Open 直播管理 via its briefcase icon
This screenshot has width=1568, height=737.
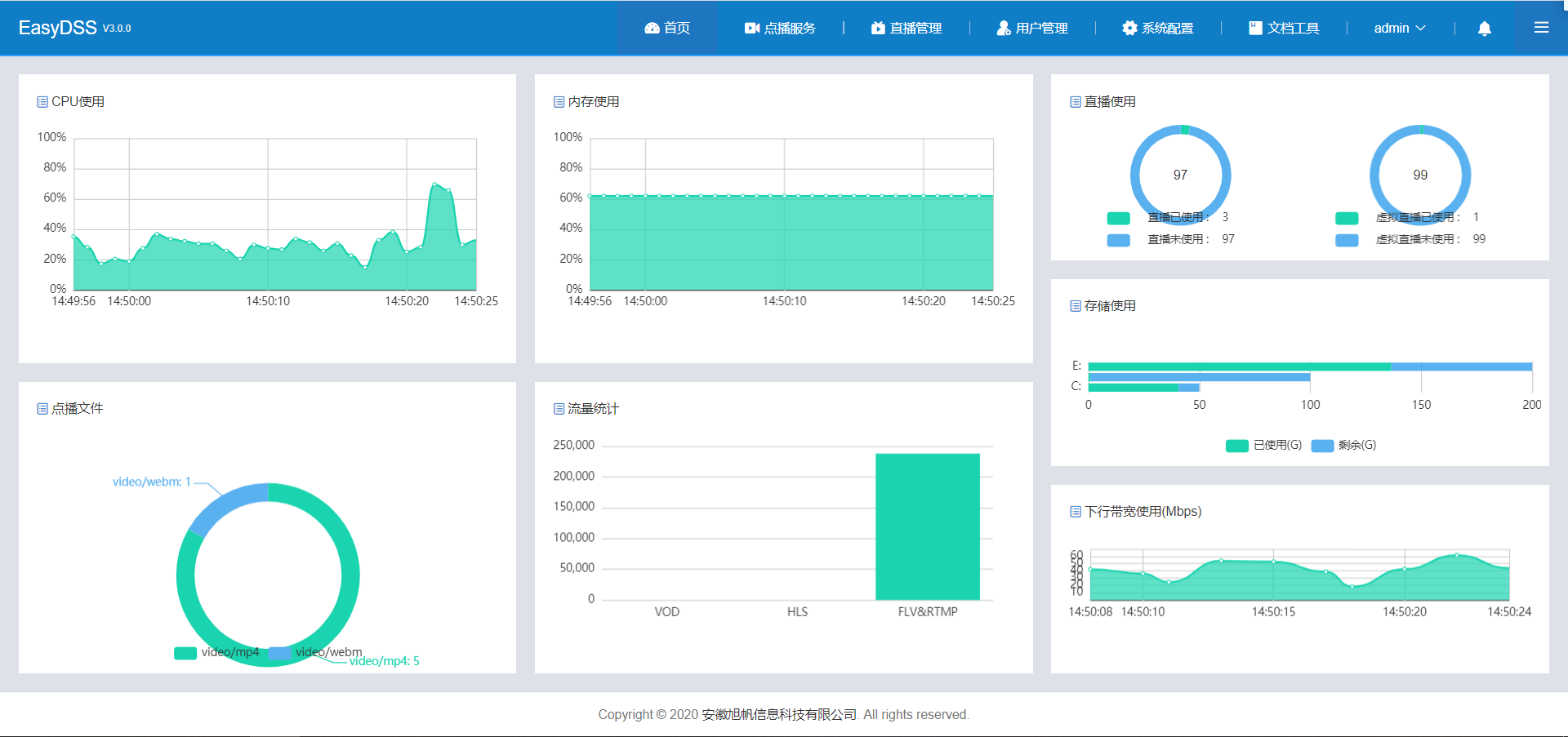pyautogui.click(x=876, y=27)
